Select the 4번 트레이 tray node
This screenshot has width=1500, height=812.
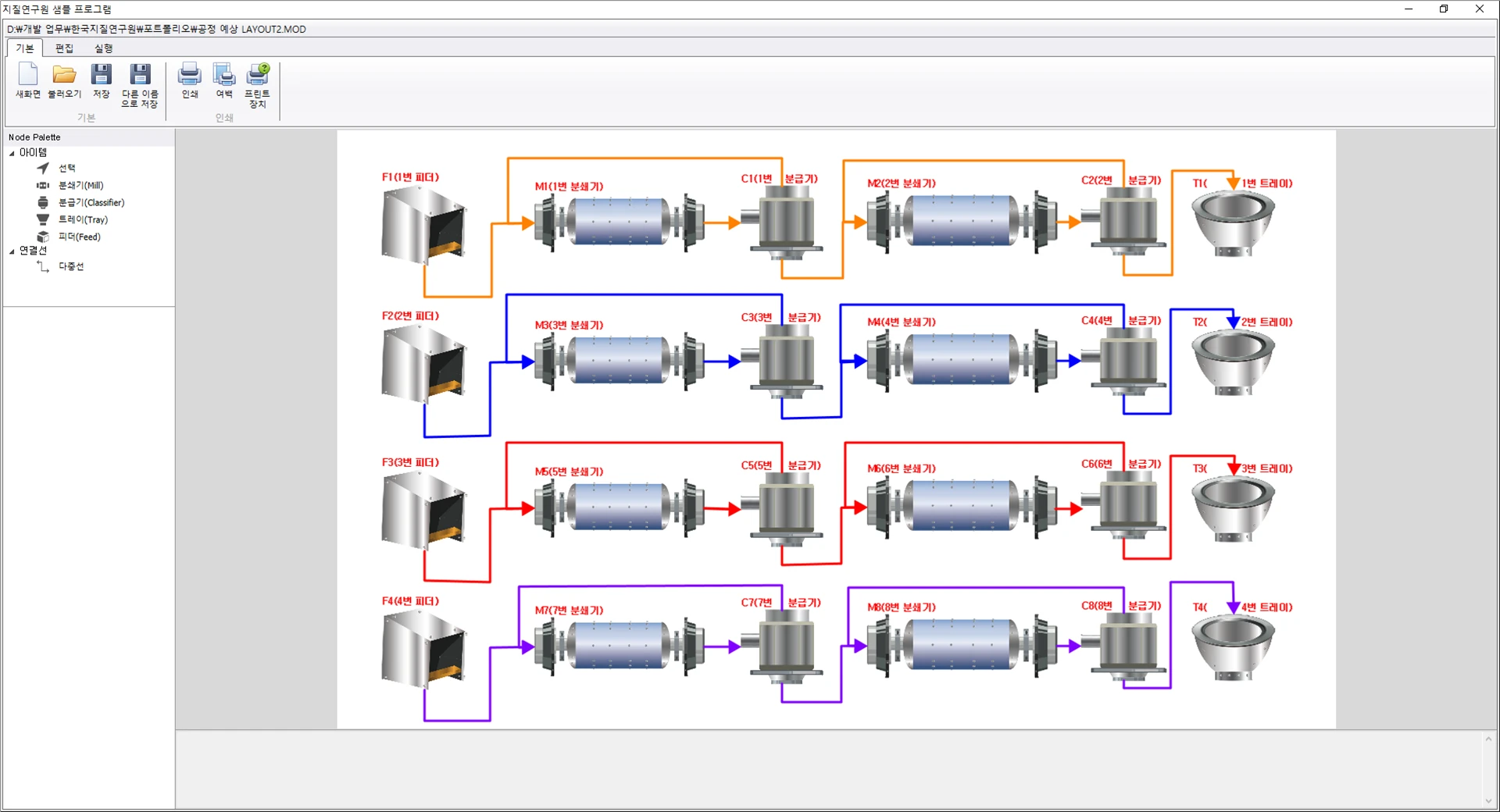1234,648
